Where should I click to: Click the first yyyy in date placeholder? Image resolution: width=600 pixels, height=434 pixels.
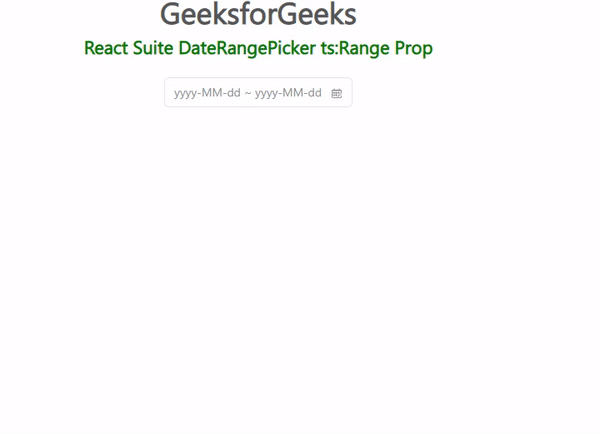pyautogui.click(x=186, y=94)
